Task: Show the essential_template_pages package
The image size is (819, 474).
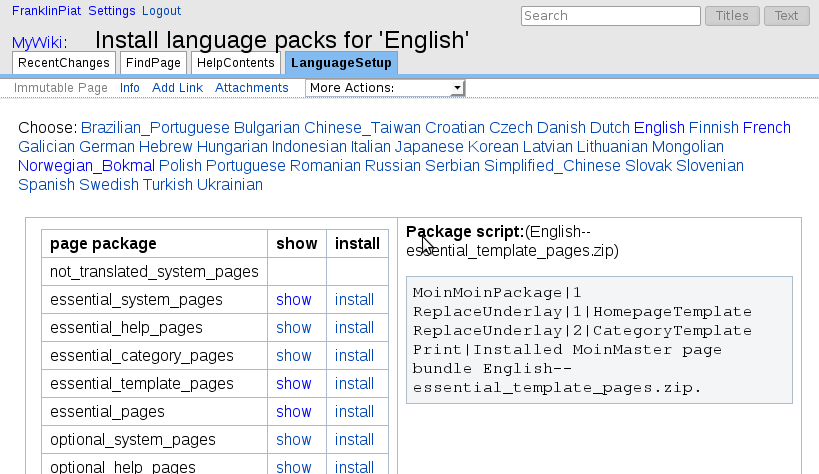Action: [294, 384]
